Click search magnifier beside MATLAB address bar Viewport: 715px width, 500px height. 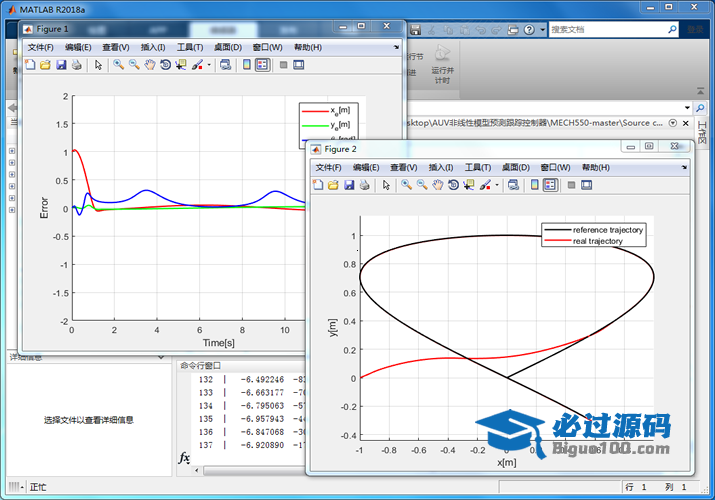click(700, 108)
